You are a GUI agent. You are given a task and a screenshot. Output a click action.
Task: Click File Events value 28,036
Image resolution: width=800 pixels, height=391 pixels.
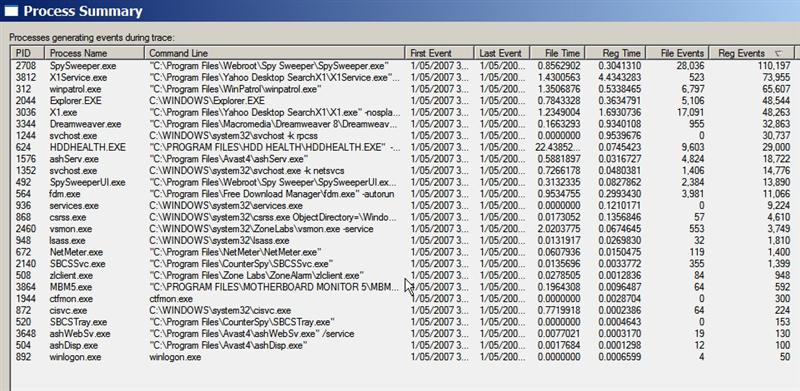coord(690,66)
